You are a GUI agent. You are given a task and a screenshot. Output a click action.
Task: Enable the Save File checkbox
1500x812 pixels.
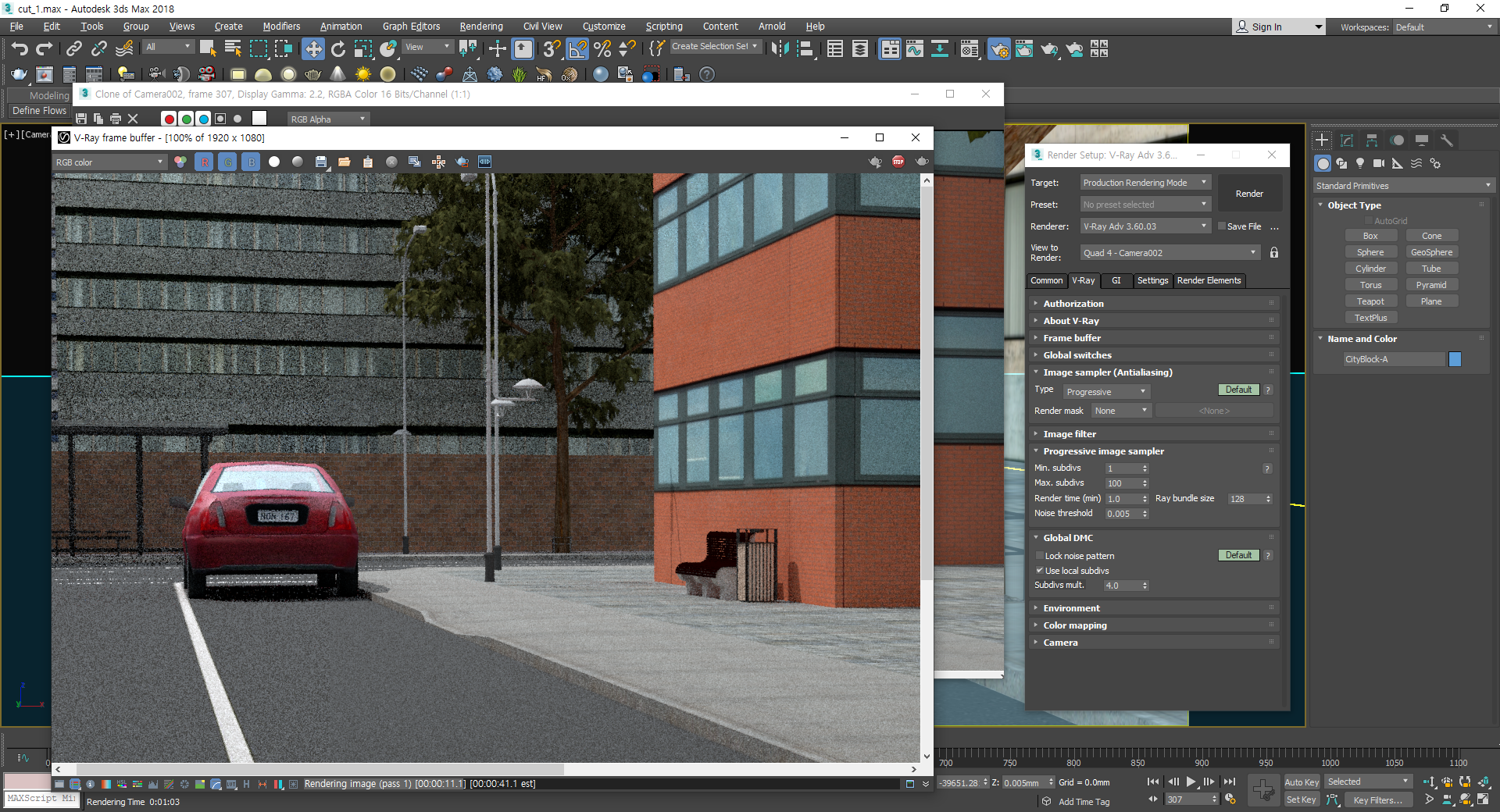pos(1222,226)
